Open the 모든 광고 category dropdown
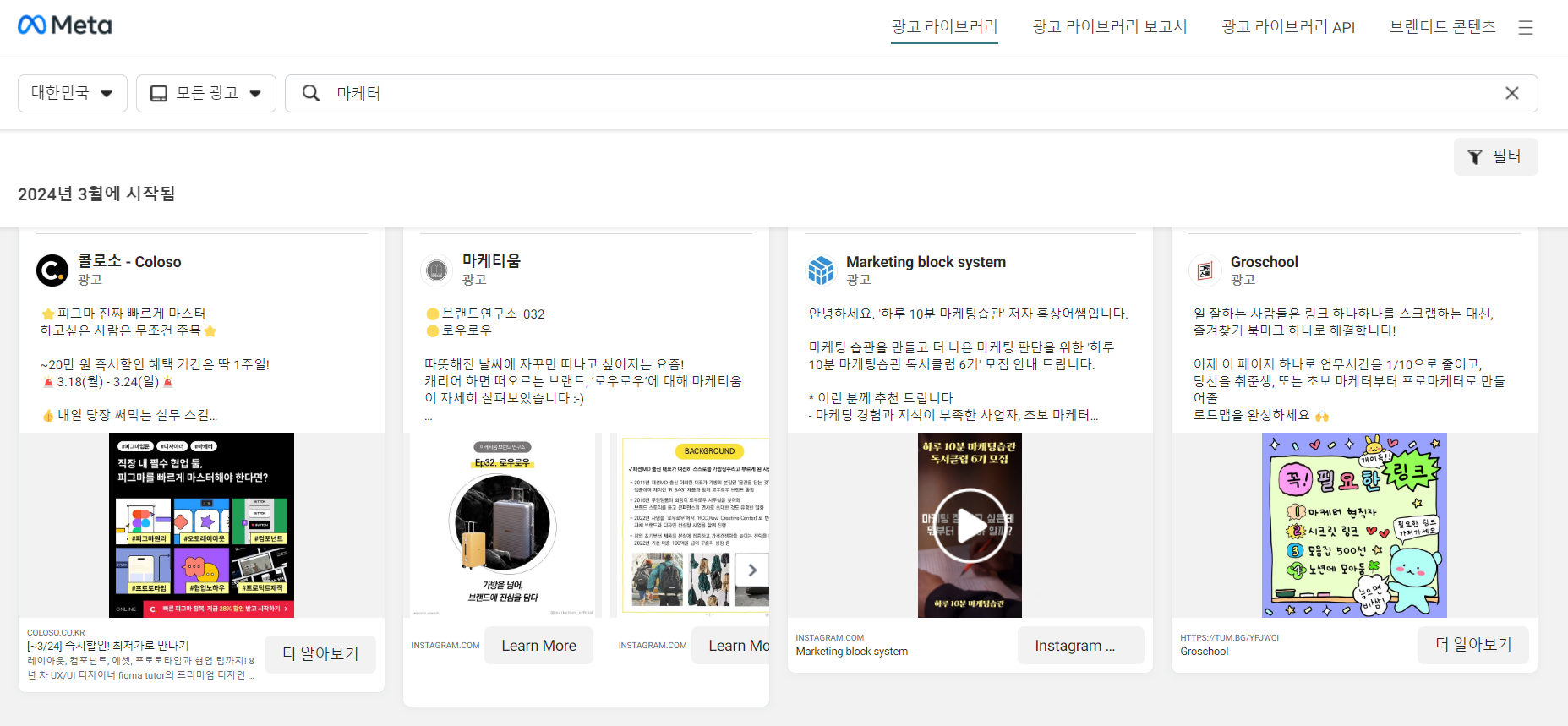 point(206,93)
